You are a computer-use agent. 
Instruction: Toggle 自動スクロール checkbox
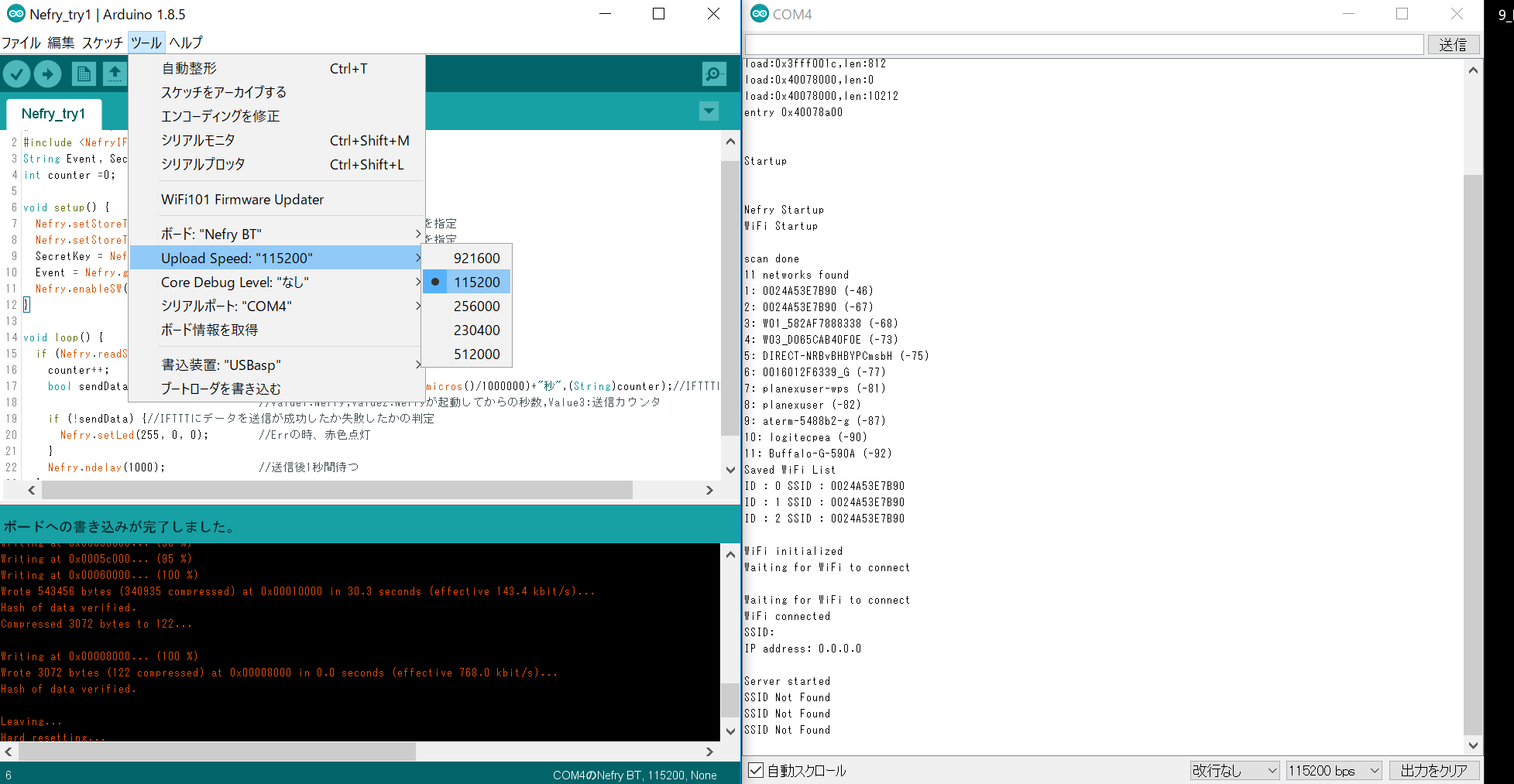(x=756, y=770)
